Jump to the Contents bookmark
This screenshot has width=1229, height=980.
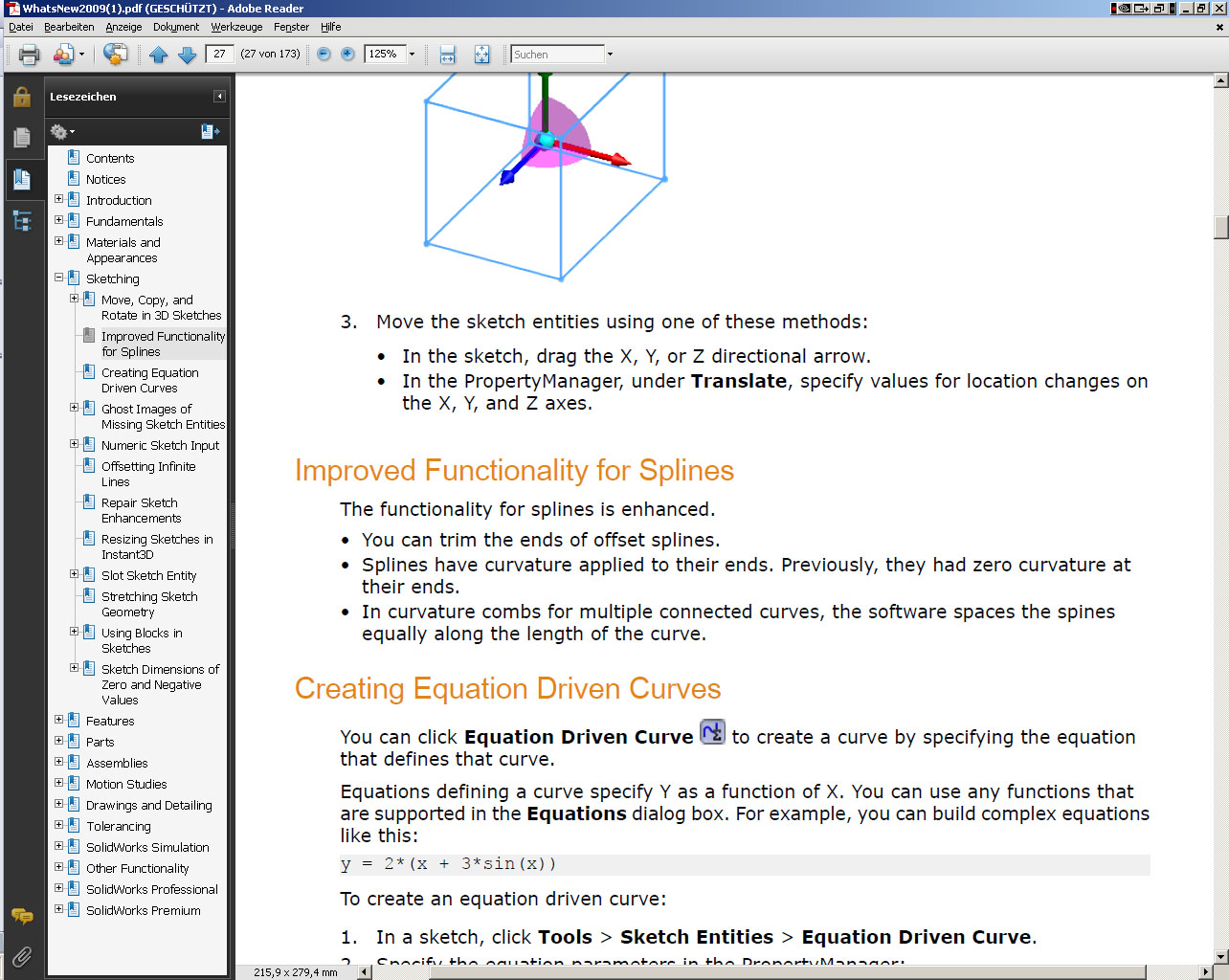pos(110,158)
